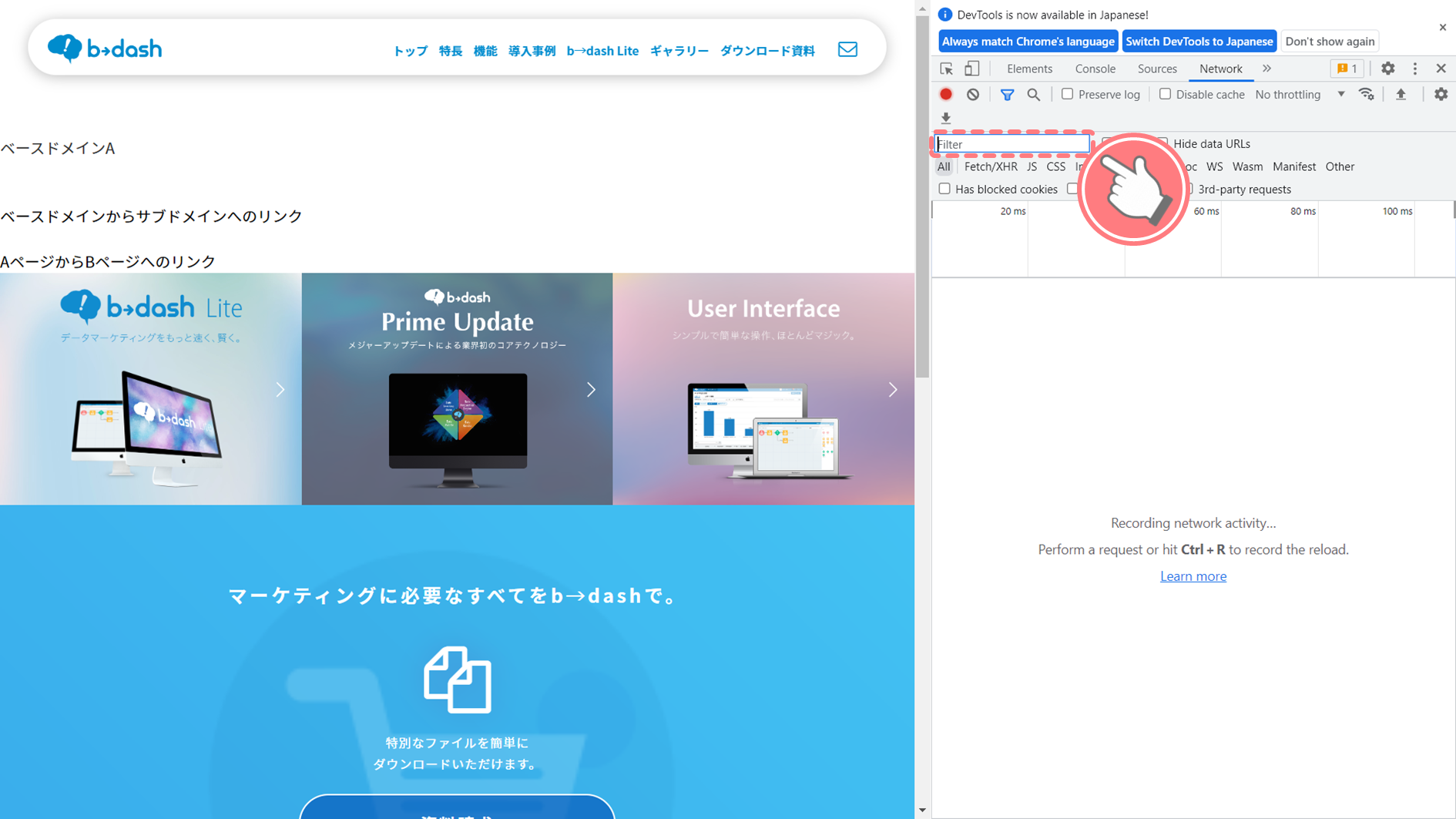The height and width of the screenshot is (819, 1456).
Task: Toggle the network filter funnel icon
Action: pyautogui.click(x=1007, y=94)
